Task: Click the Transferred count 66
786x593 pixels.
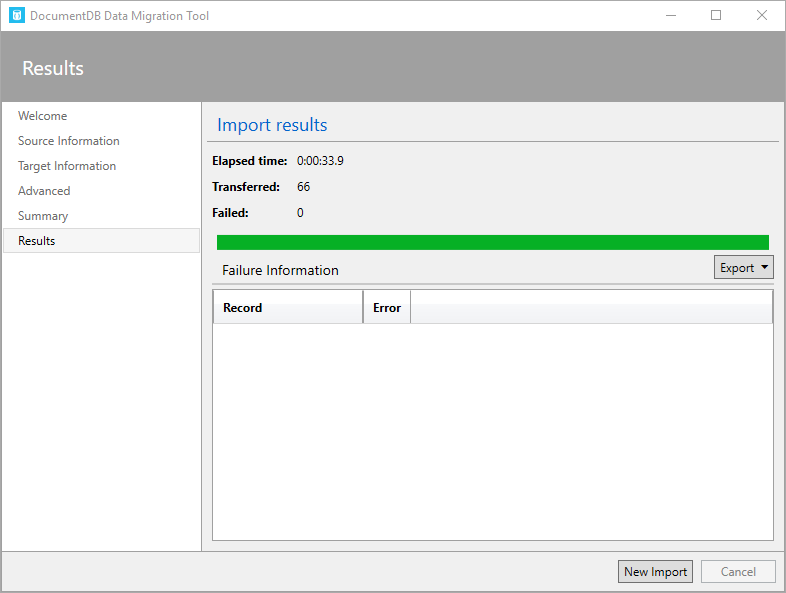Action: click(x=303, y=187)
